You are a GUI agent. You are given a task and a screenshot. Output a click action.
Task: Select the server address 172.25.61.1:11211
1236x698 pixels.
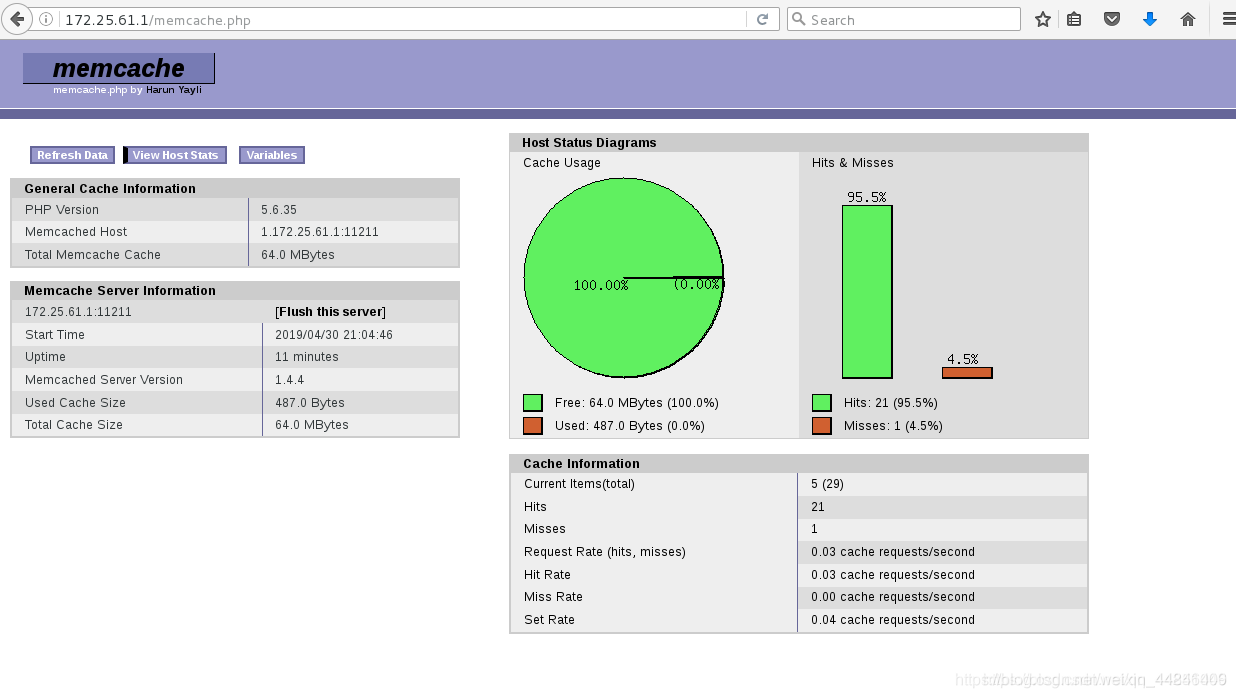tap(78, 312)
